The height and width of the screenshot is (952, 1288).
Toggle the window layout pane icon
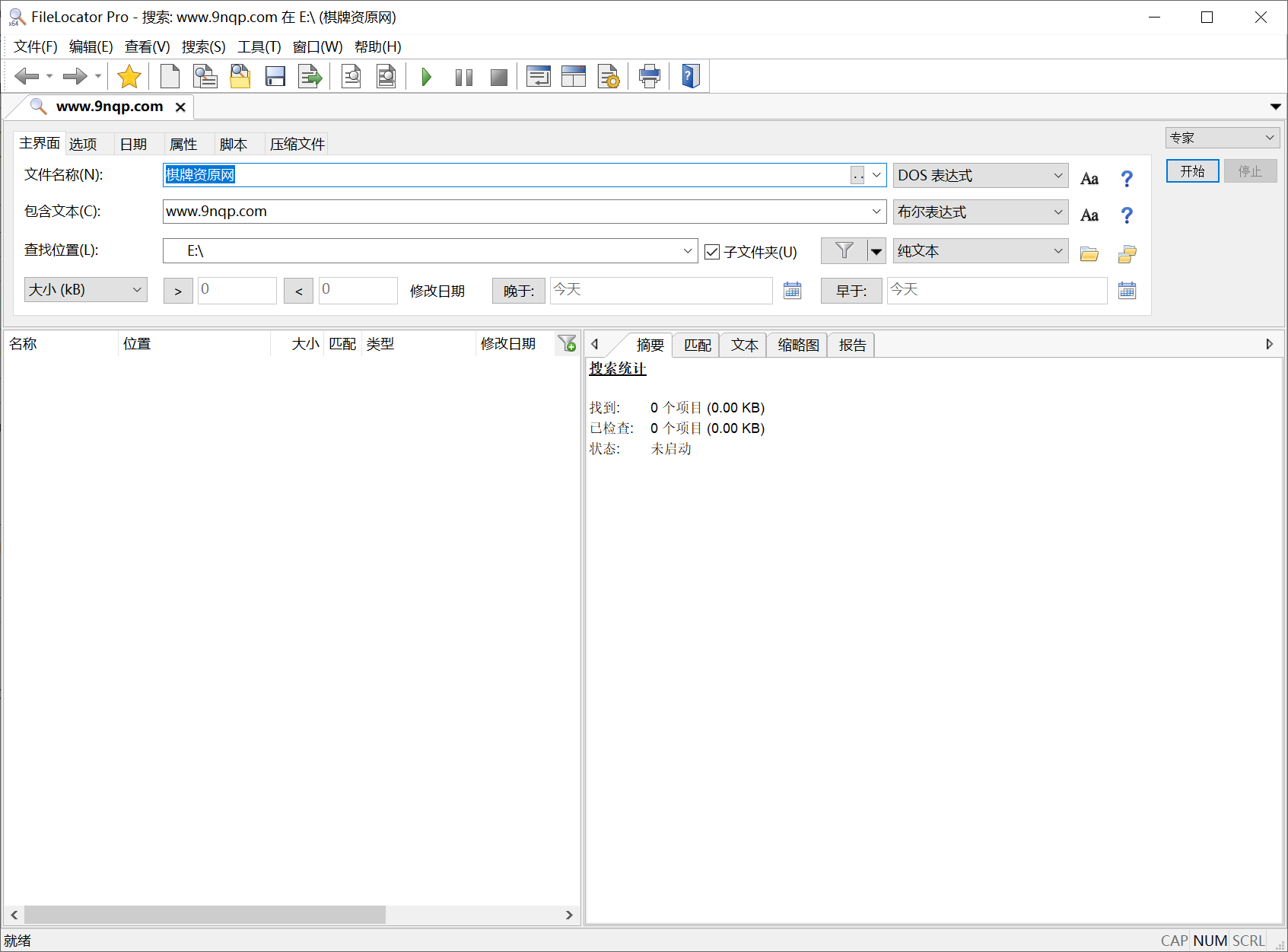574,76
